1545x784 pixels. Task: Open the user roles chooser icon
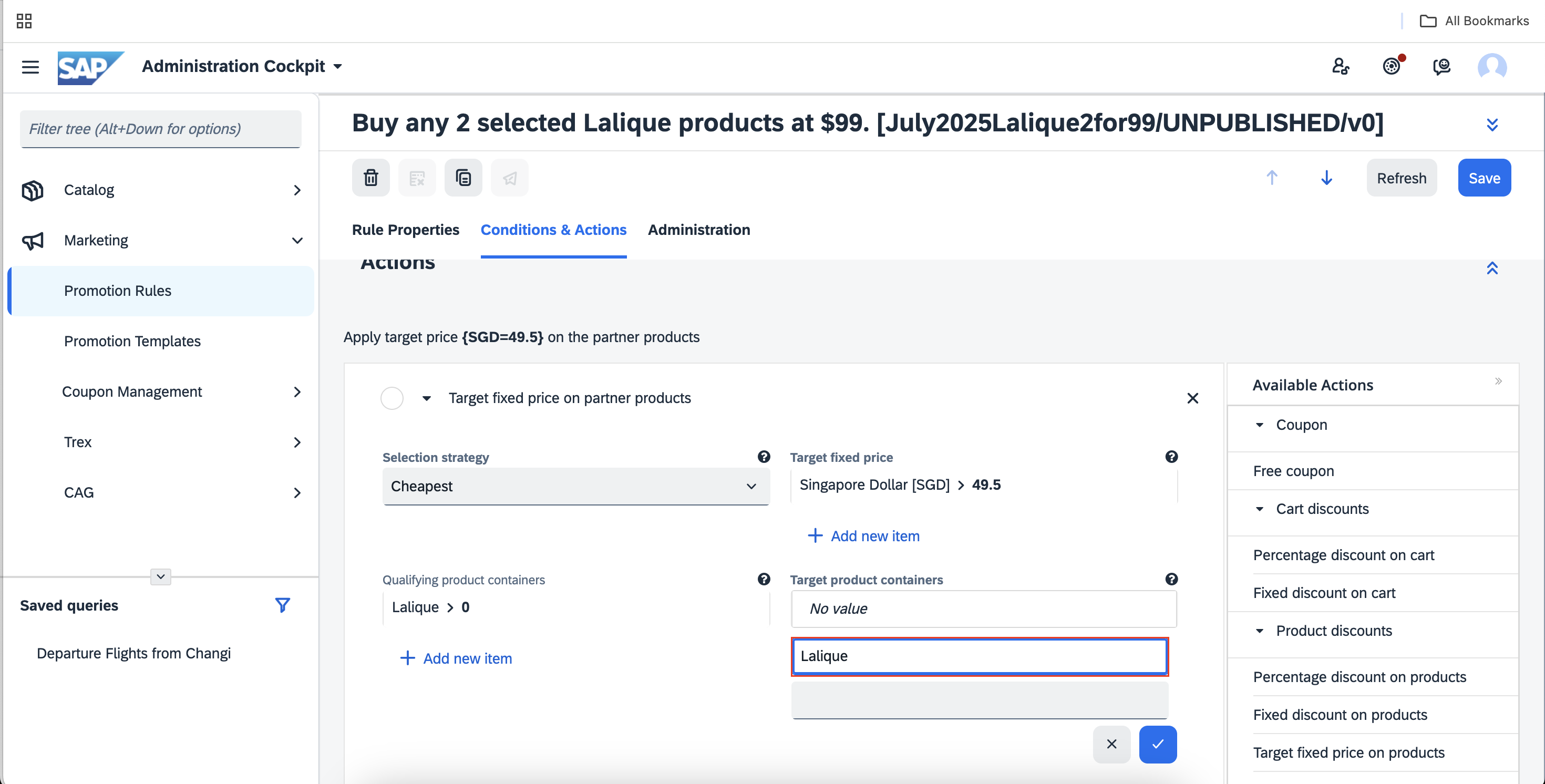[x=1341, y=66]
